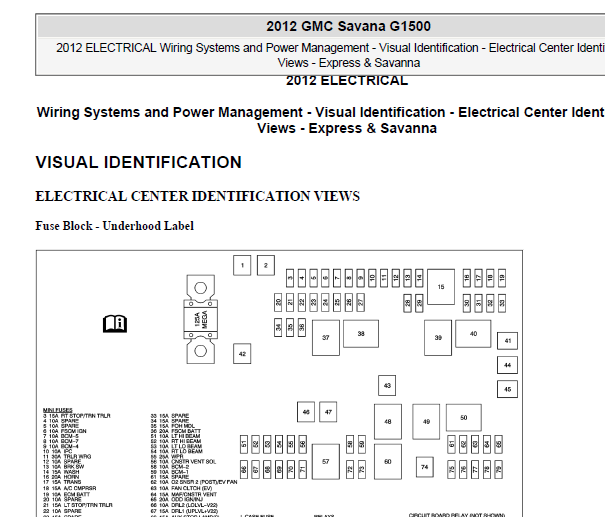Click mini fuse slot 14 in diagram
605x517 pixels.
click(x=419, y=278)
